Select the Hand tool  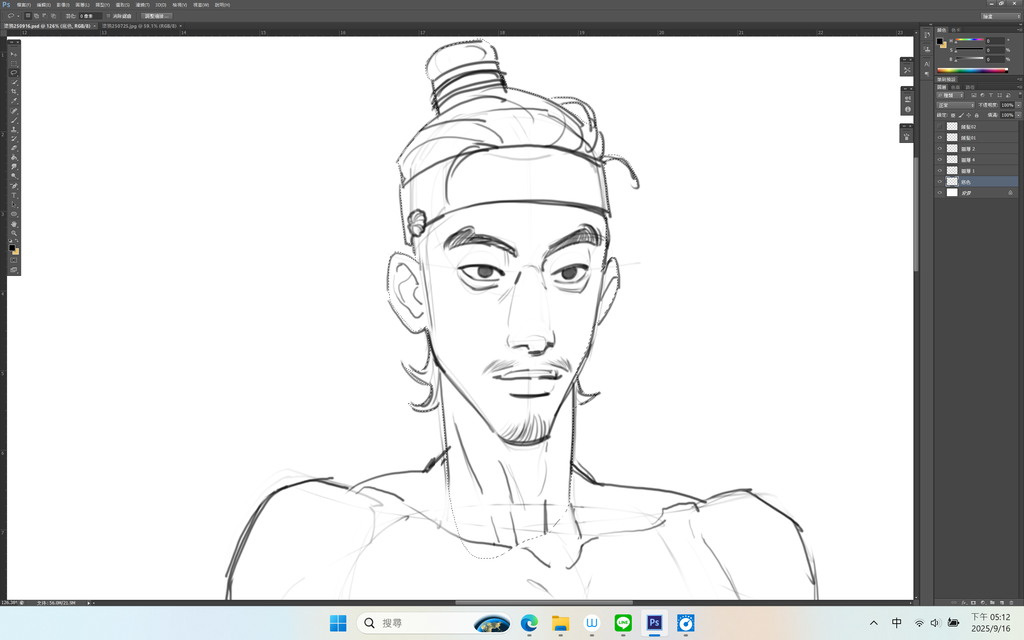pos(14,223)
